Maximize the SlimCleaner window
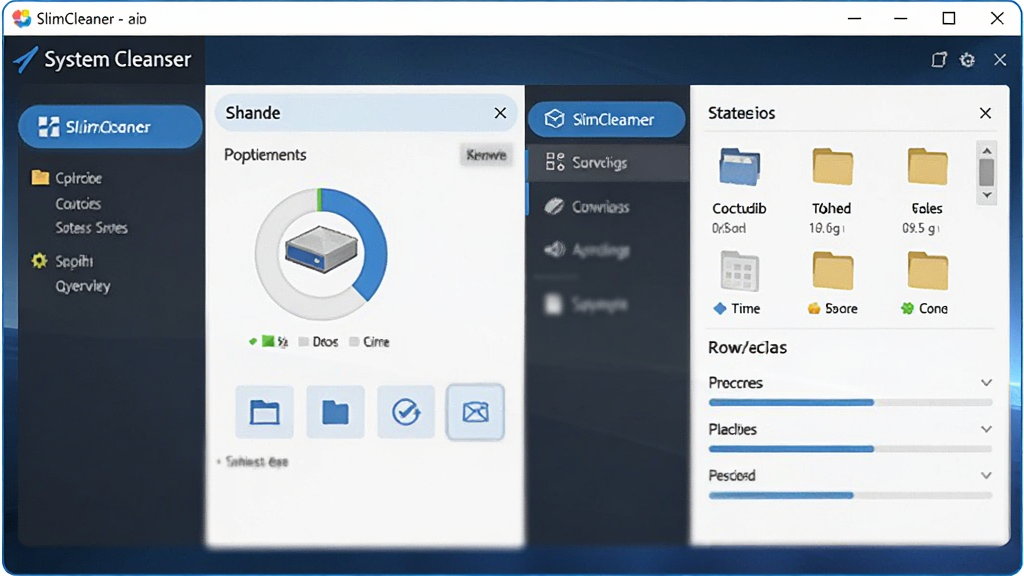The height and width of the screenshot is (576, 1024). click(949, 18)
